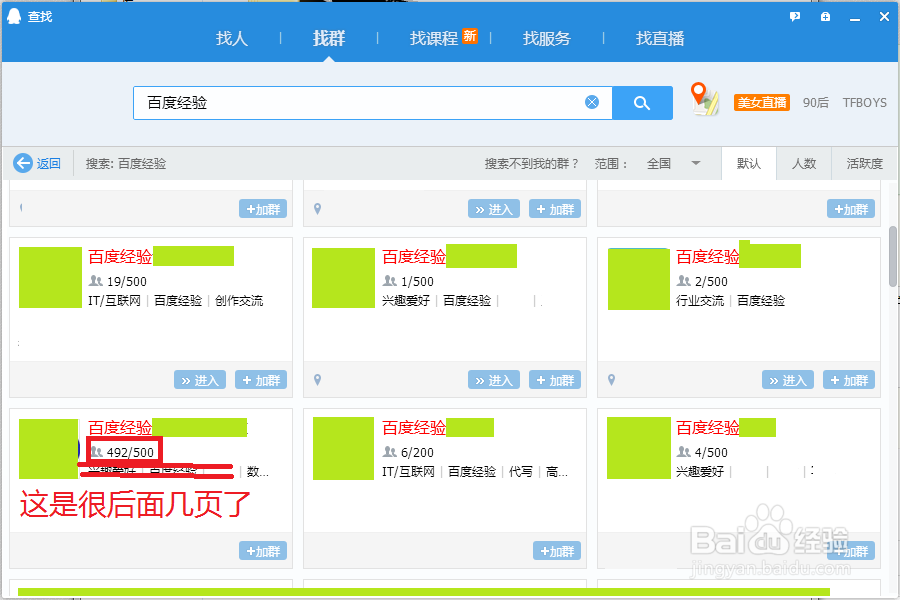The image size is (900, 600).
Task: Click member icon beside 6/200
Action: pos(390,452)
